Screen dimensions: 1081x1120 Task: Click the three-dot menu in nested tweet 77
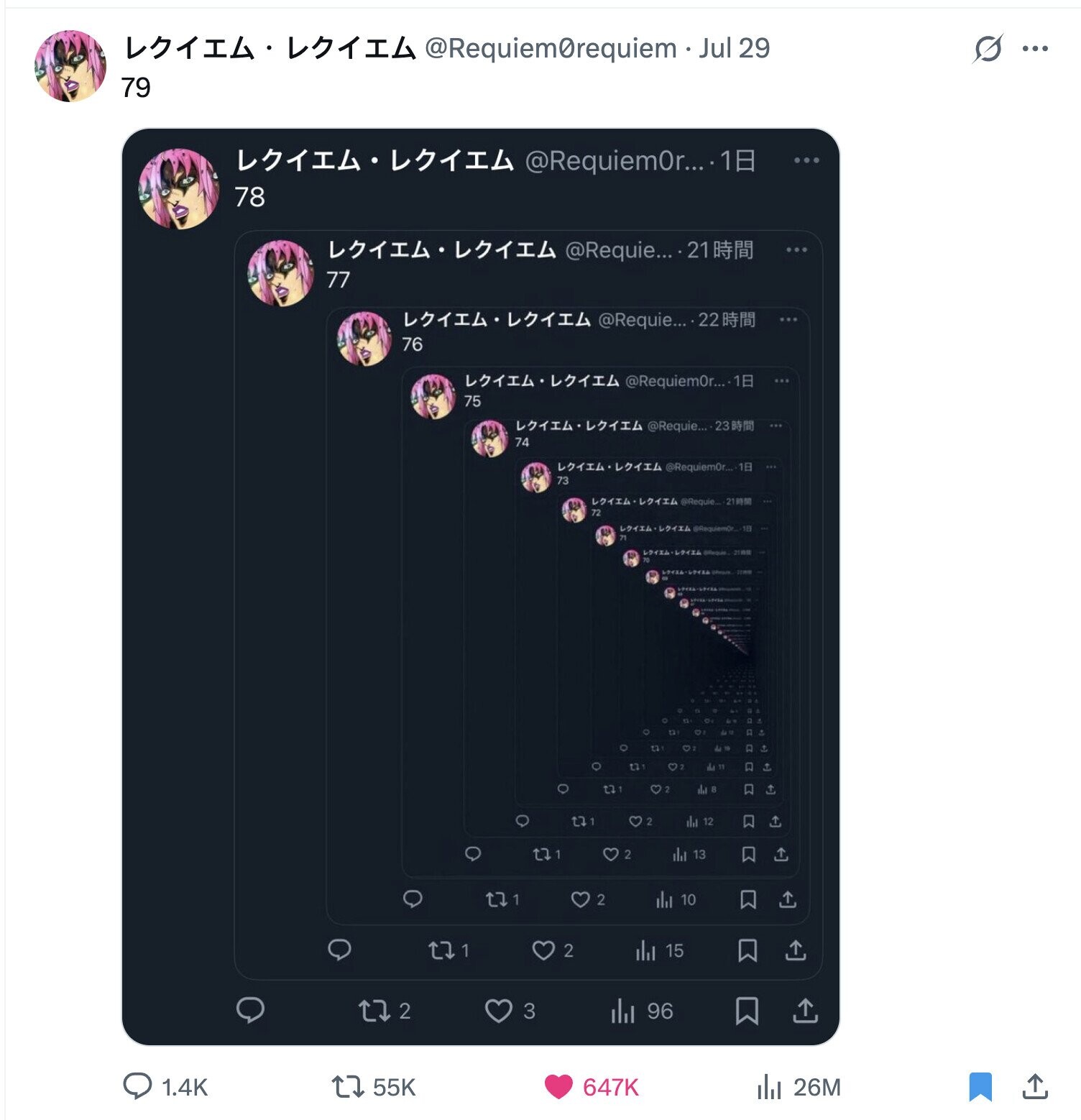click(796, 250)
